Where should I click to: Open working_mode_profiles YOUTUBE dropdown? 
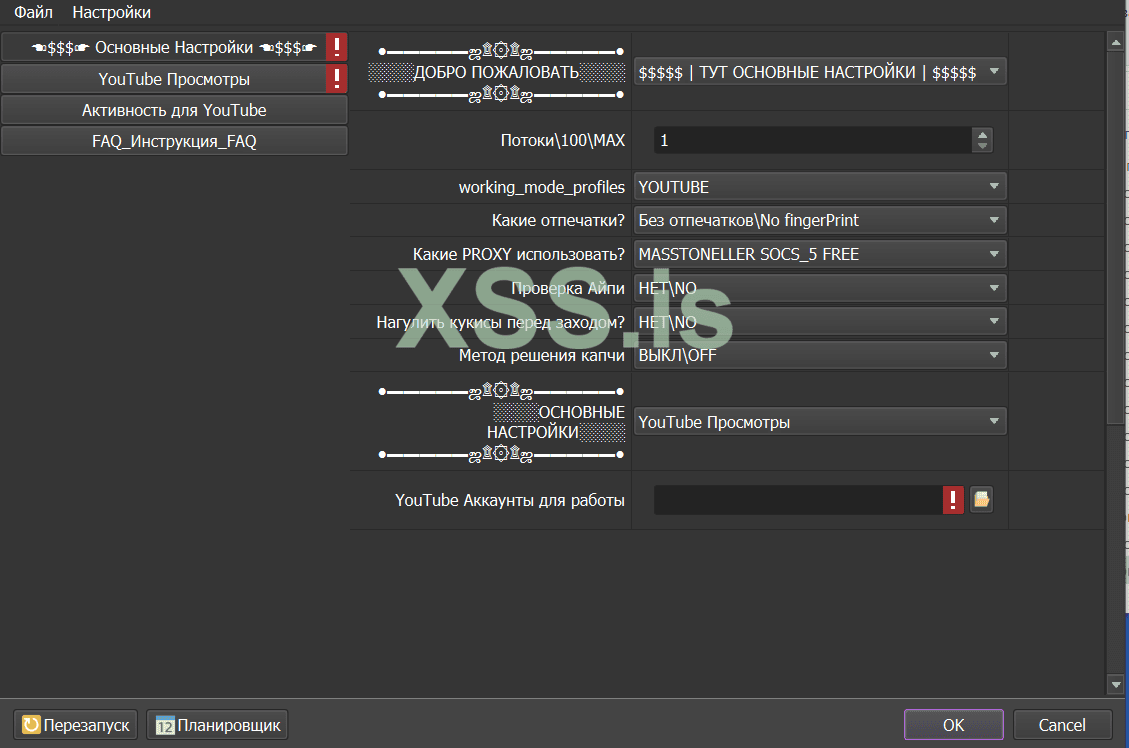click(x=819, y=187)
